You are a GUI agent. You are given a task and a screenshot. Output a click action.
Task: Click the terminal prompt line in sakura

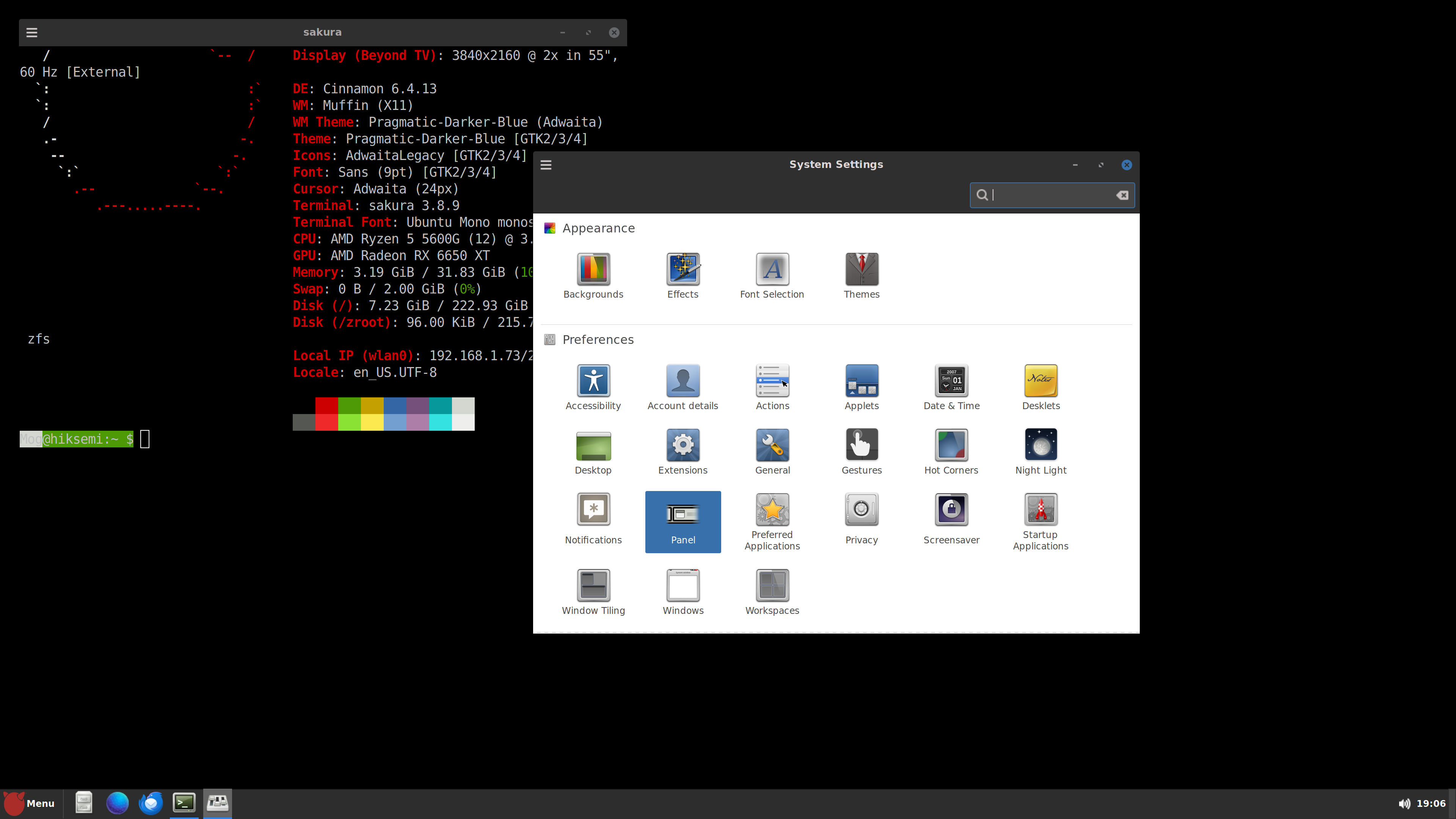pos(85,439)
